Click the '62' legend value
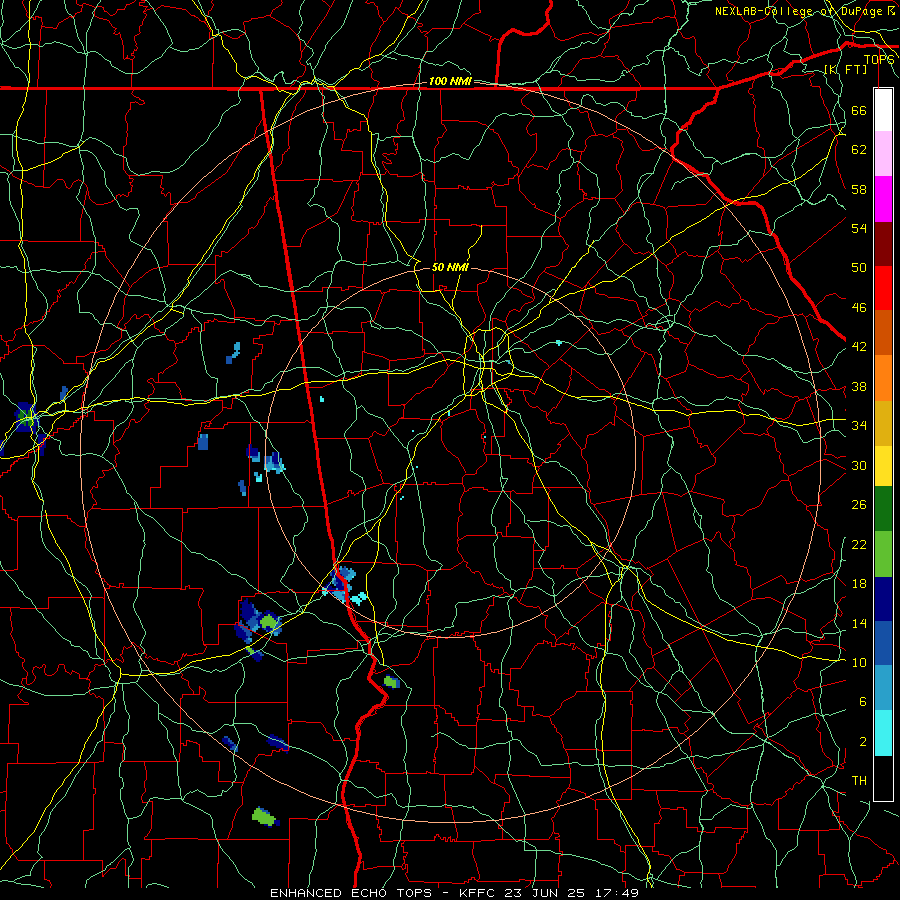The height and width of the screenshot is (900, 900). click(859, 150)
